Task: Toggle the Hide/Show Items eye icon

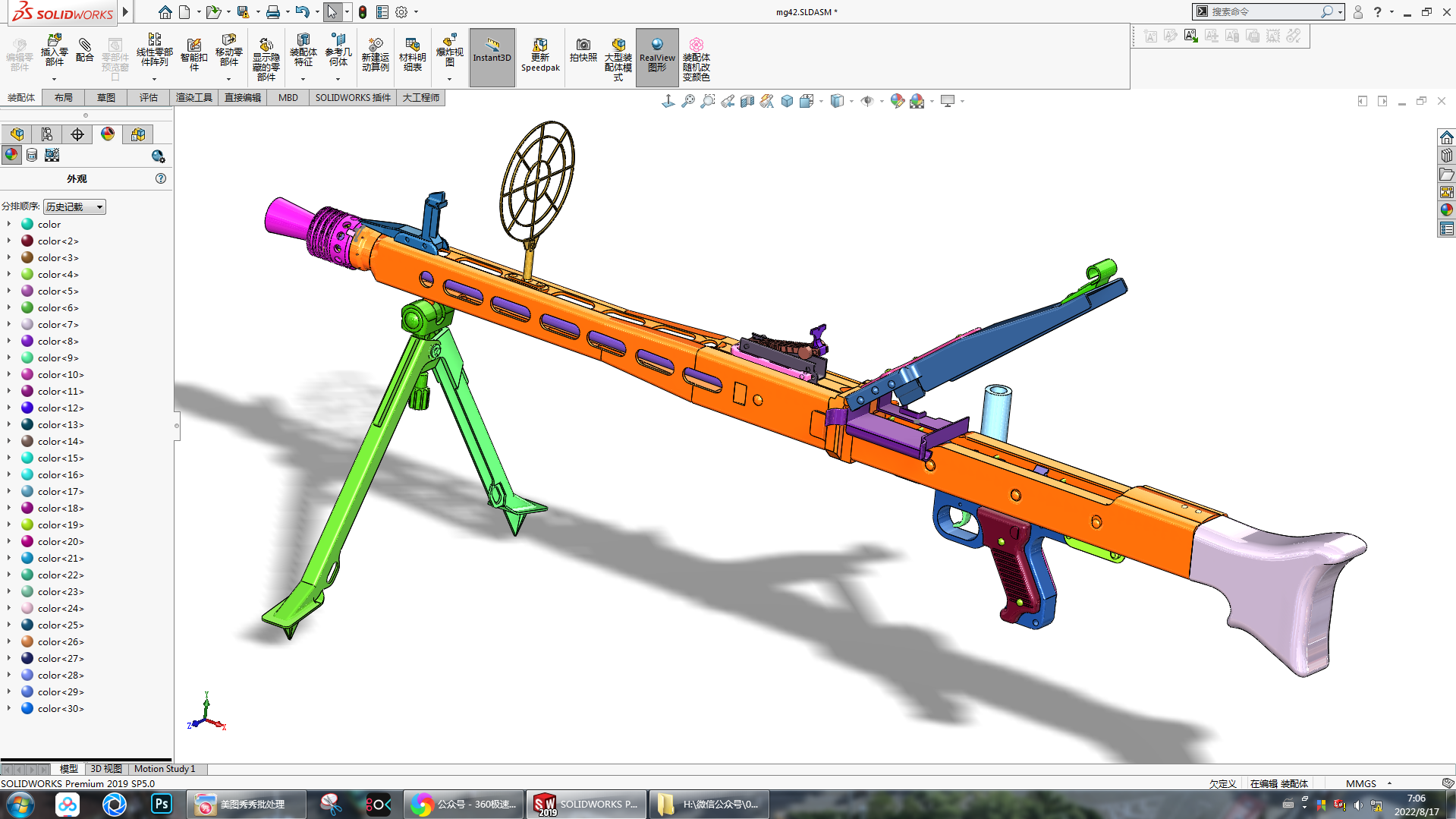Action: click(x=866, y=101)
